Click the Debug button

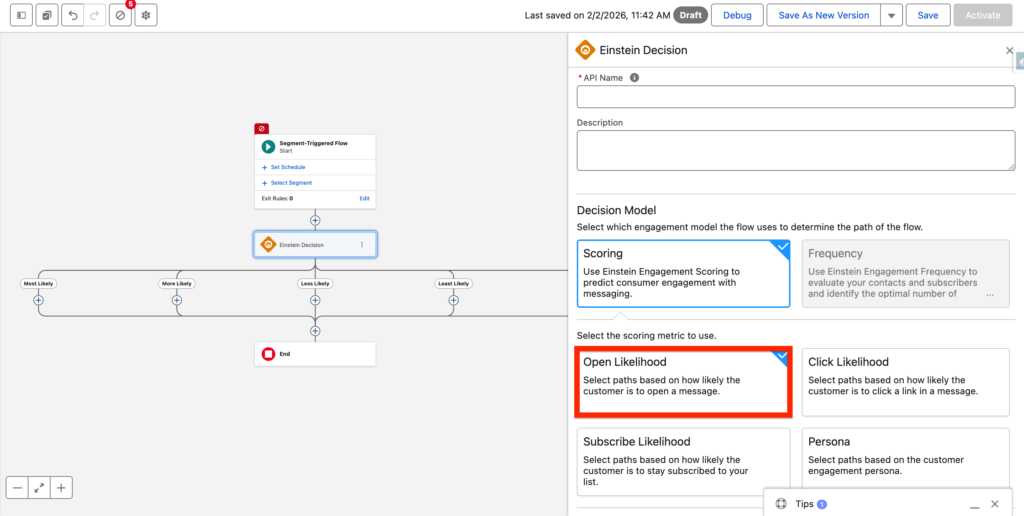coord(737,16)
